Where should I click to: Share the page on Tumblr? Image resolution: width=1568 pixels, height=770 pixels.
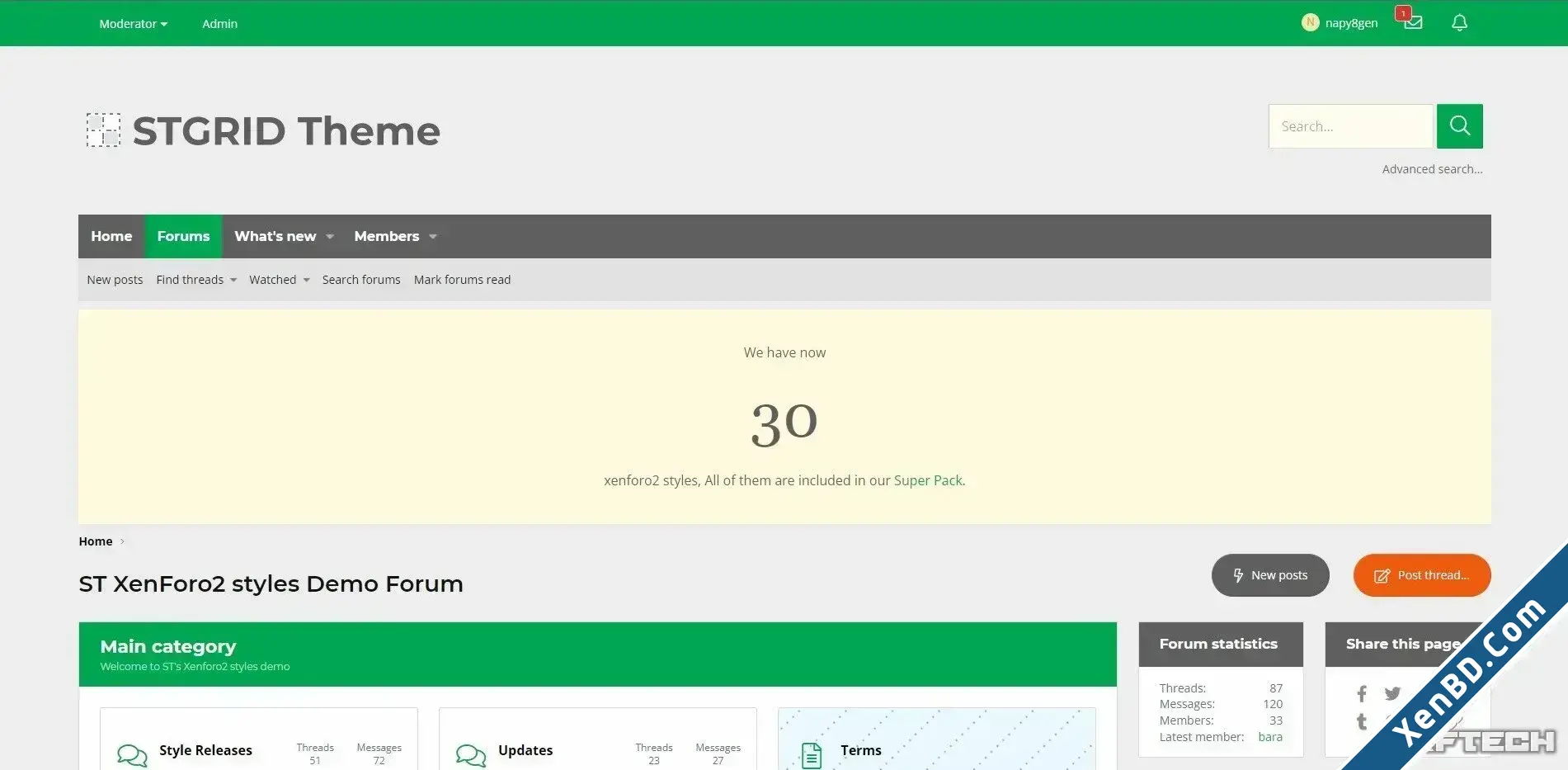pos(1362,722)
